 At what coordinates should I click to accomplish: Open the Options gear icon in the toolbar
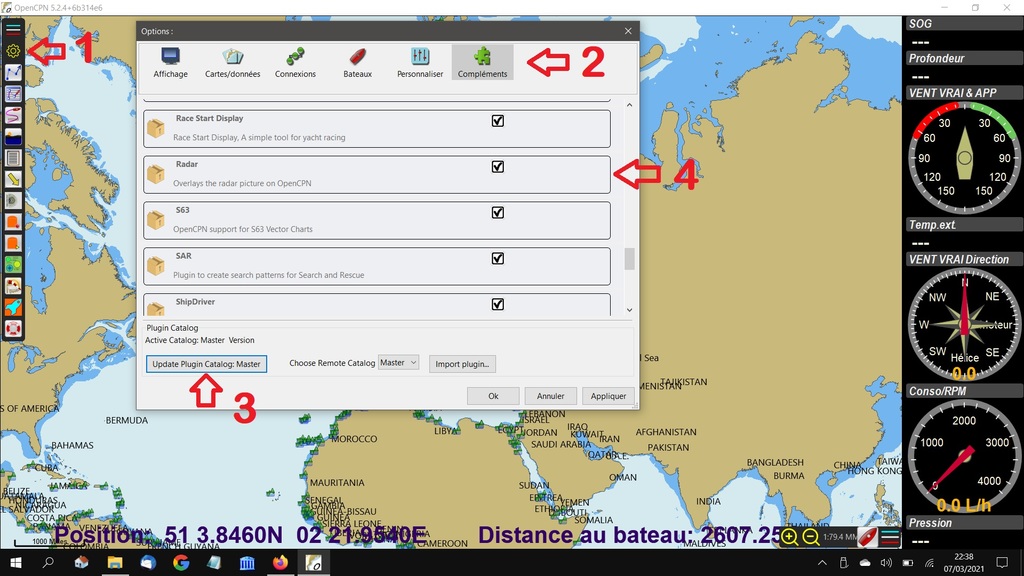pos(13,51)
